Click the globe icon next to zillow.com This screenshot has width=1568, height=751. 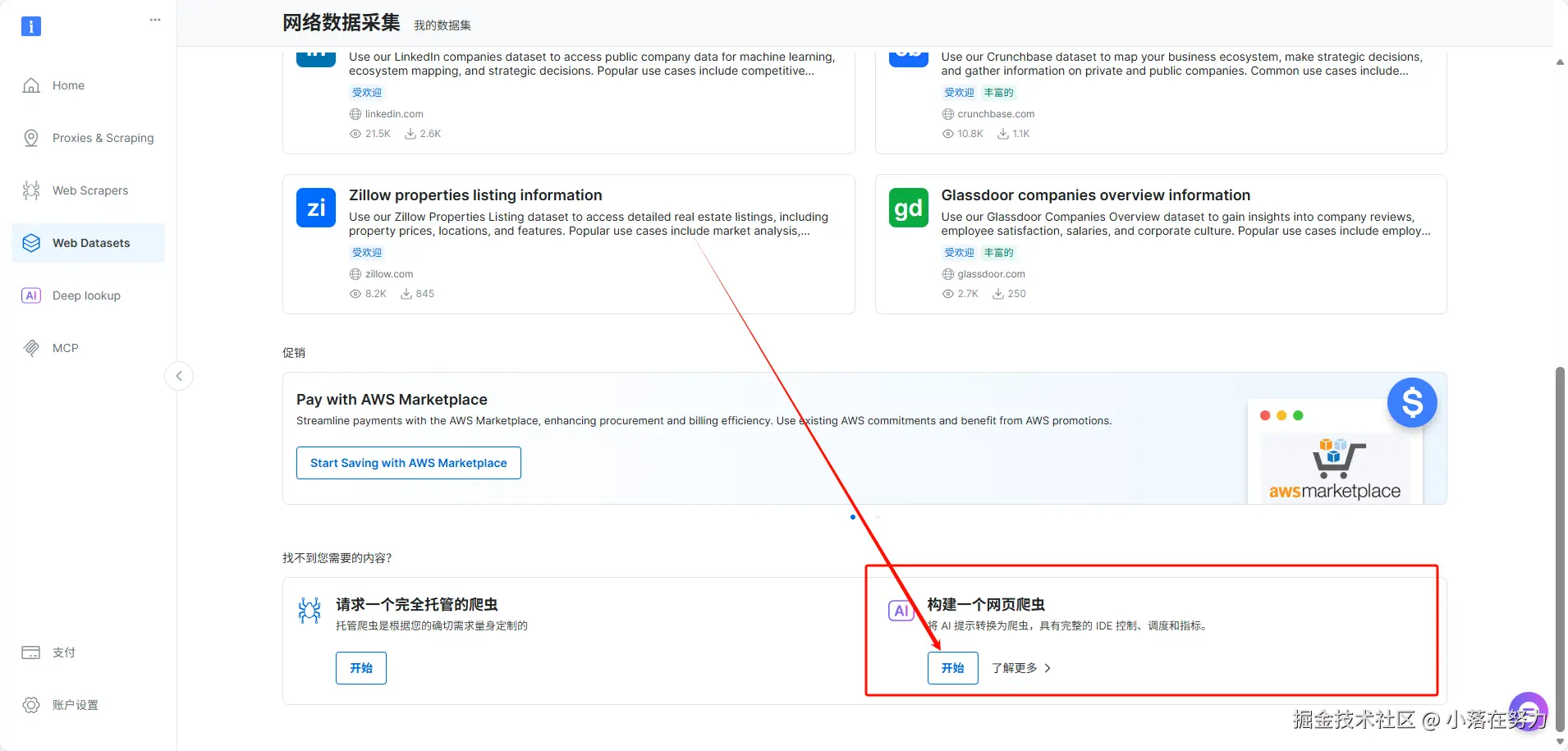(x=355, y=274)
